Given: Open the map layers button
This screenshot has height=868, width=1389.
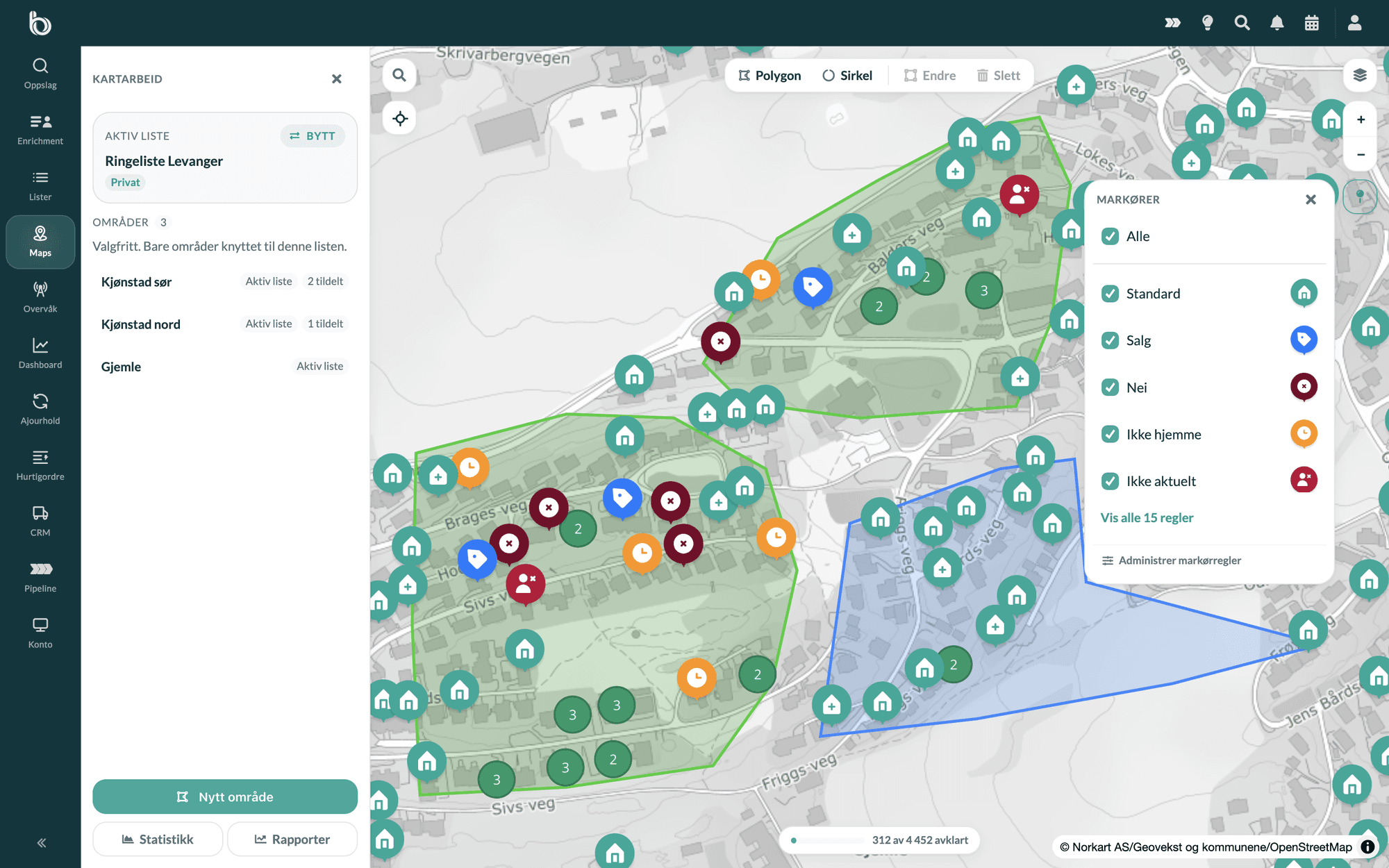Looking at the screenshot, I should point(1360,75).
